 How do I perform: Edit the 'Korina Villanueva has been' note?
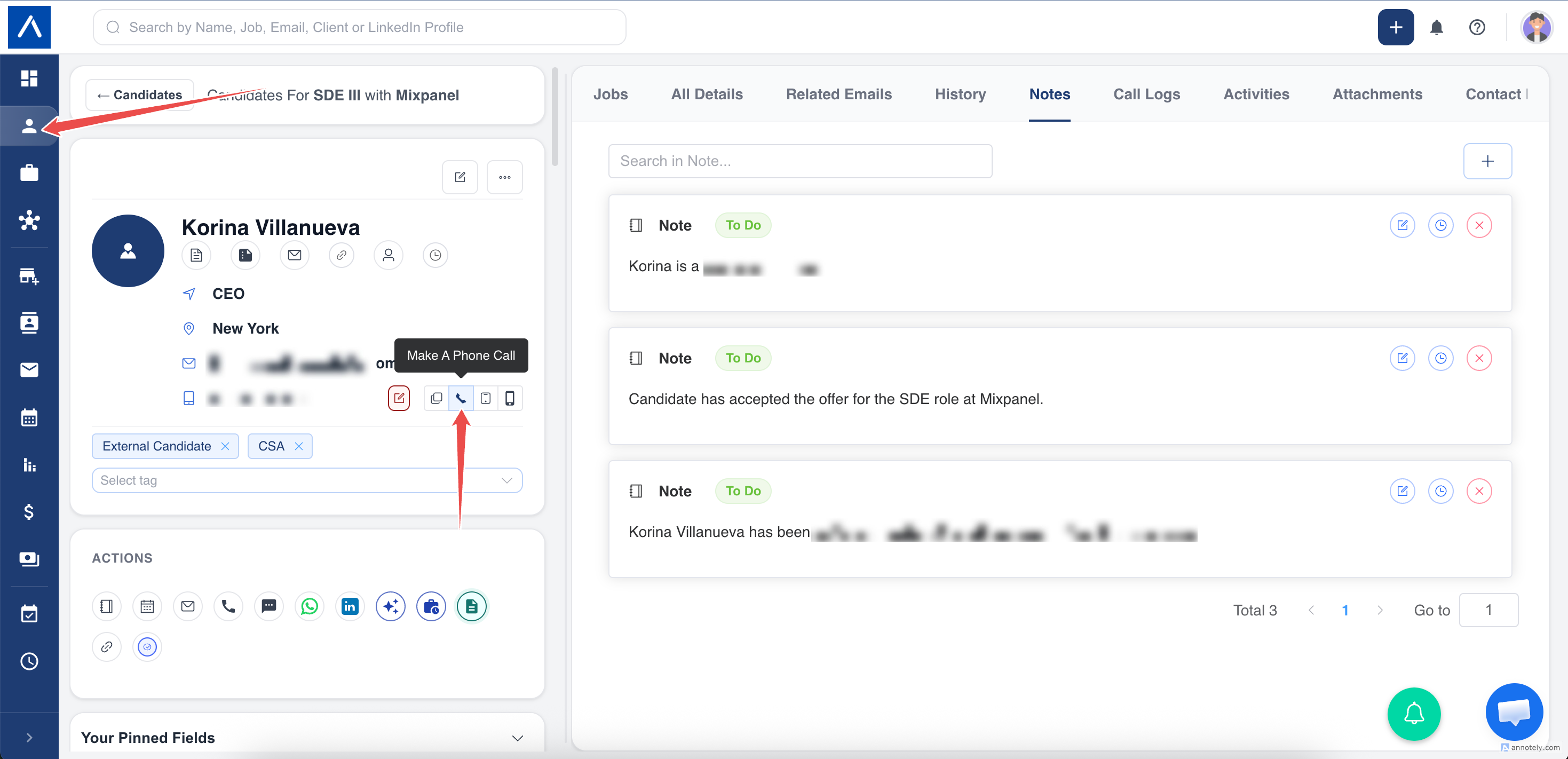[x=1403, y=491]
